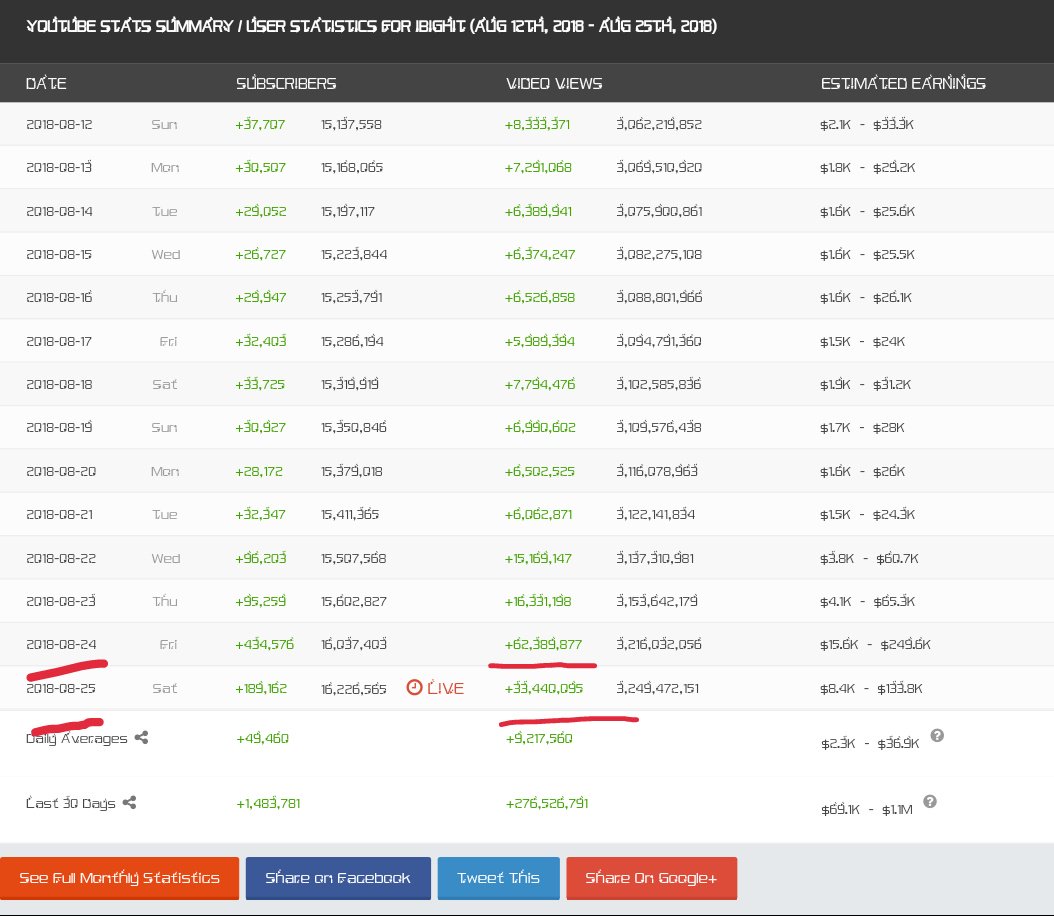Select the DATE column header

pyautogui.click(x=46, y=83)
